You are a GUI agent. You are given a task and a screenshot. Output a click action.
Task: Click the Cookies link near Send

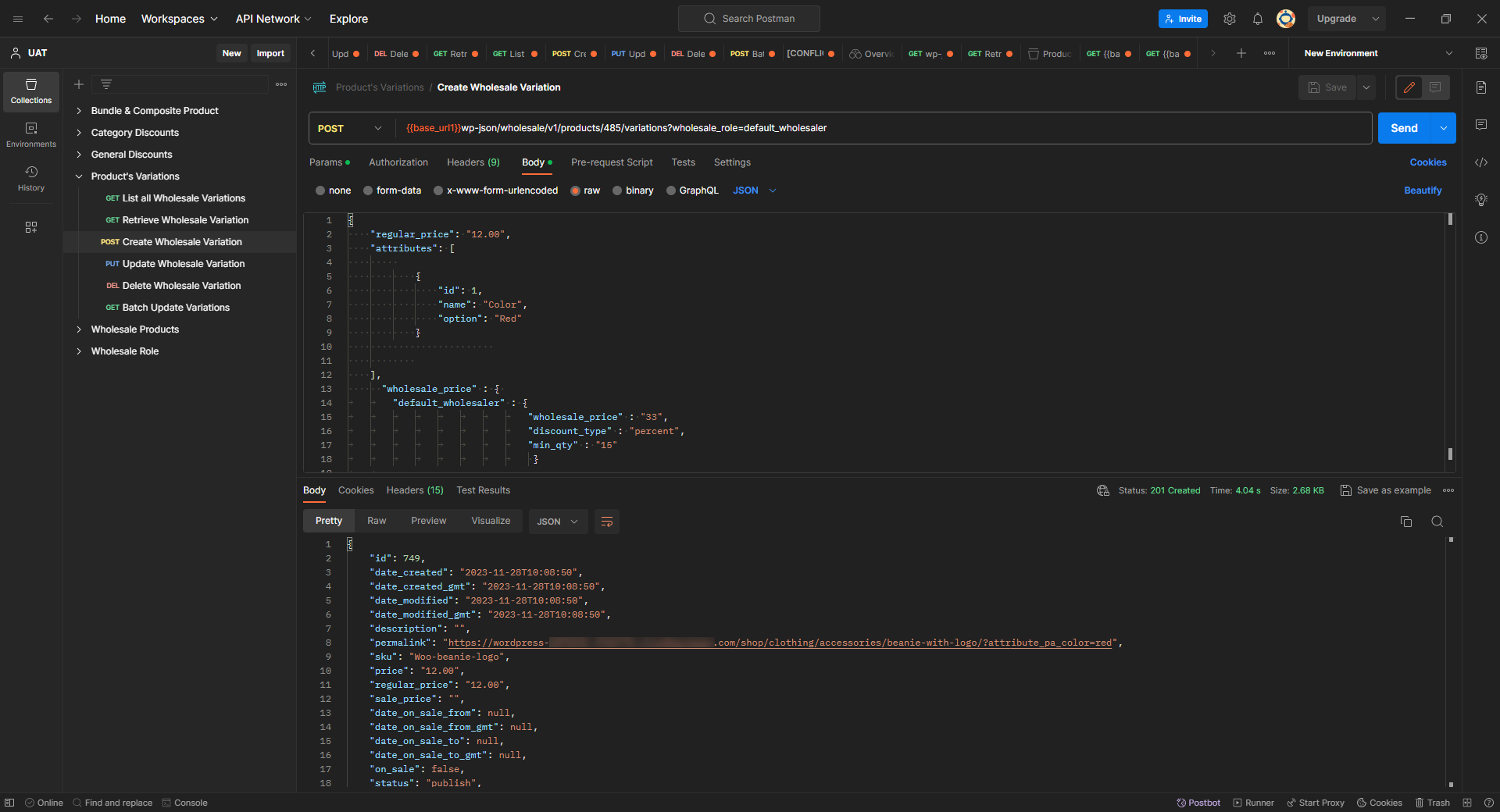[1428, 162]
